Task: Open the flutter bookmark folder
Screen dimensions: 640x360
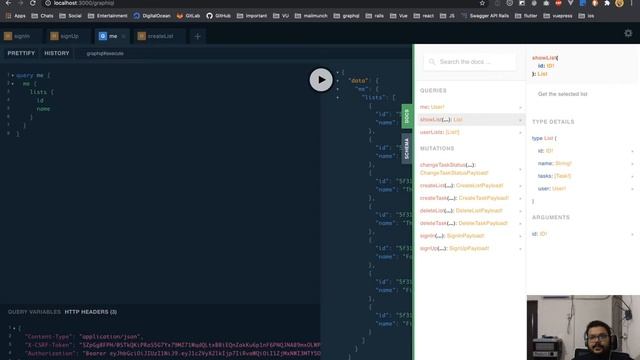Action: click(526, 16)
